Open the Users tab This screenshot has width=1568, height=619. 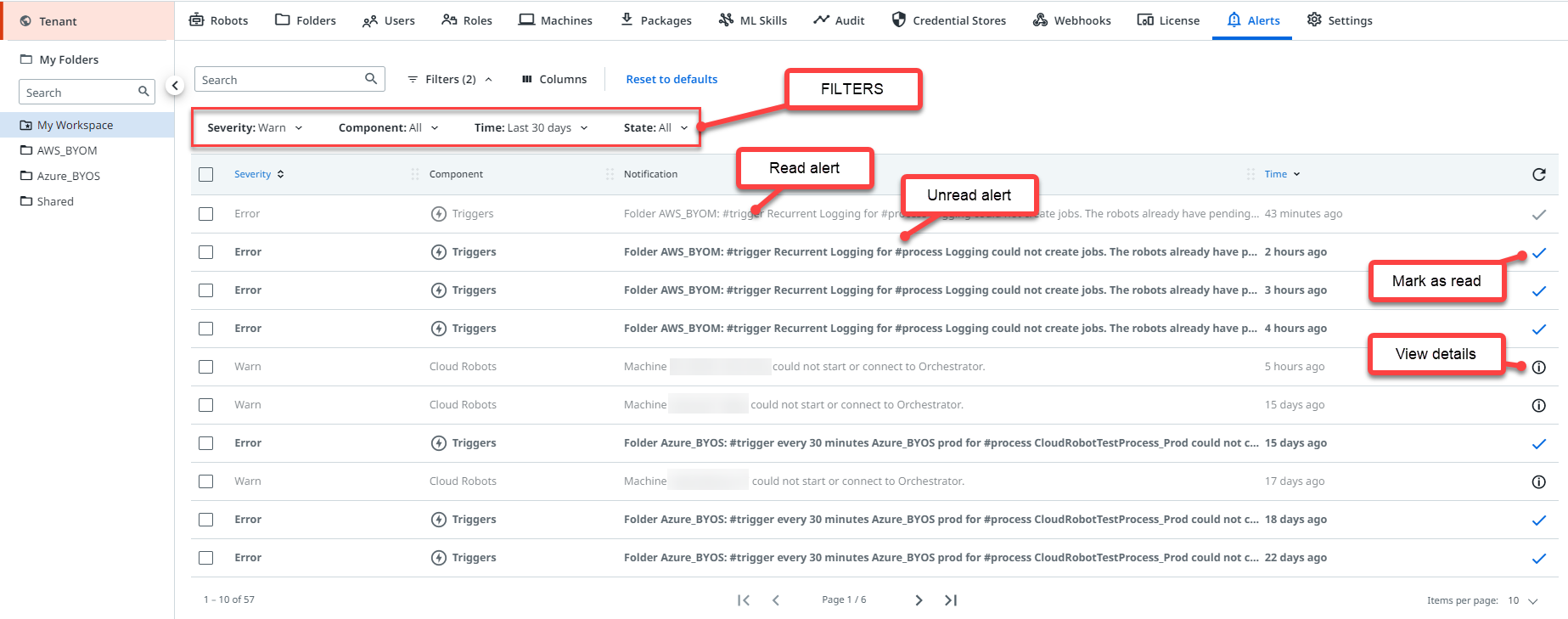pyautogui.click(x=388, y=20)
